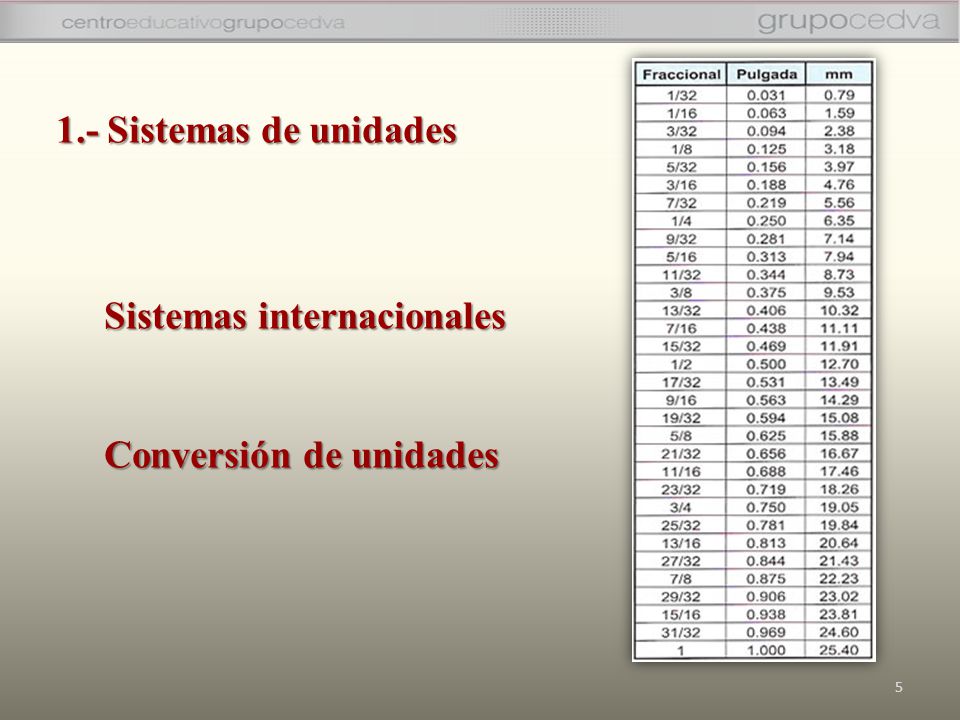Click the '4.76' mm value
Image resolution: width=960 pixels, height=720 pixels.
click(x=839, y=185)
